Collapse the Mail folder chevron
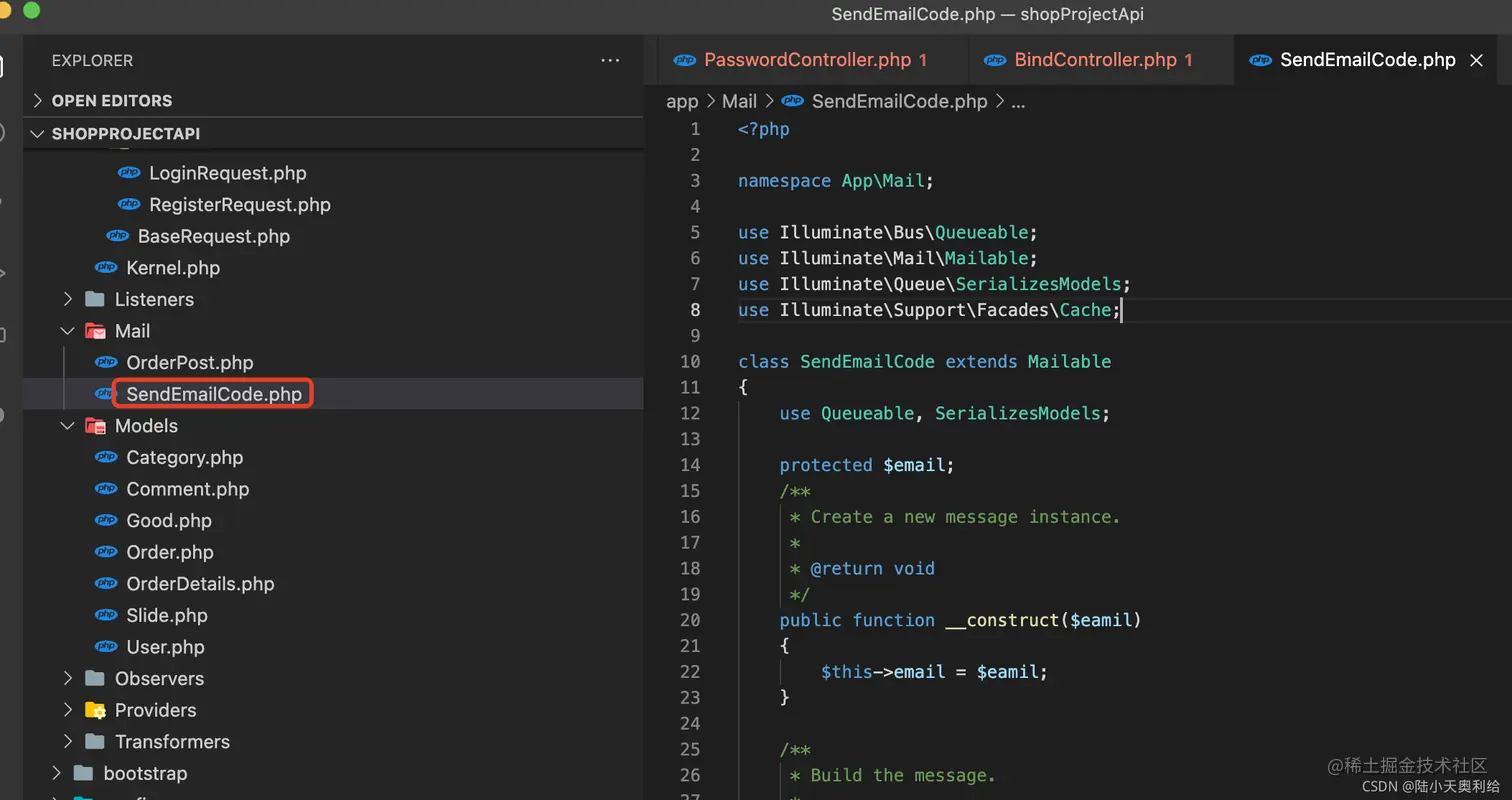 (x=68, y=331)
